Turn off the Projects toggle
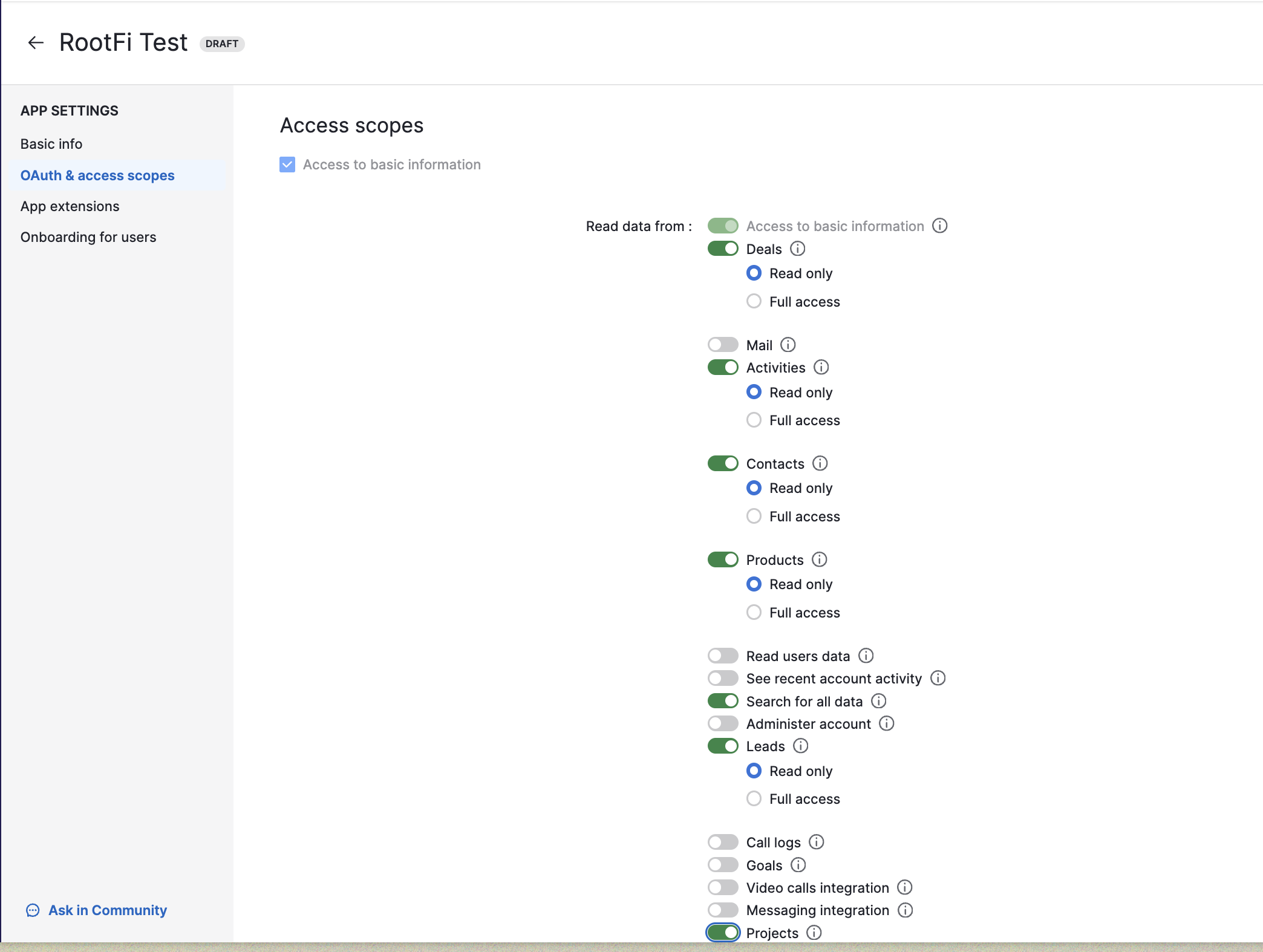The width and height of the screenshot is (1263, 952). (x=723, y=933)
